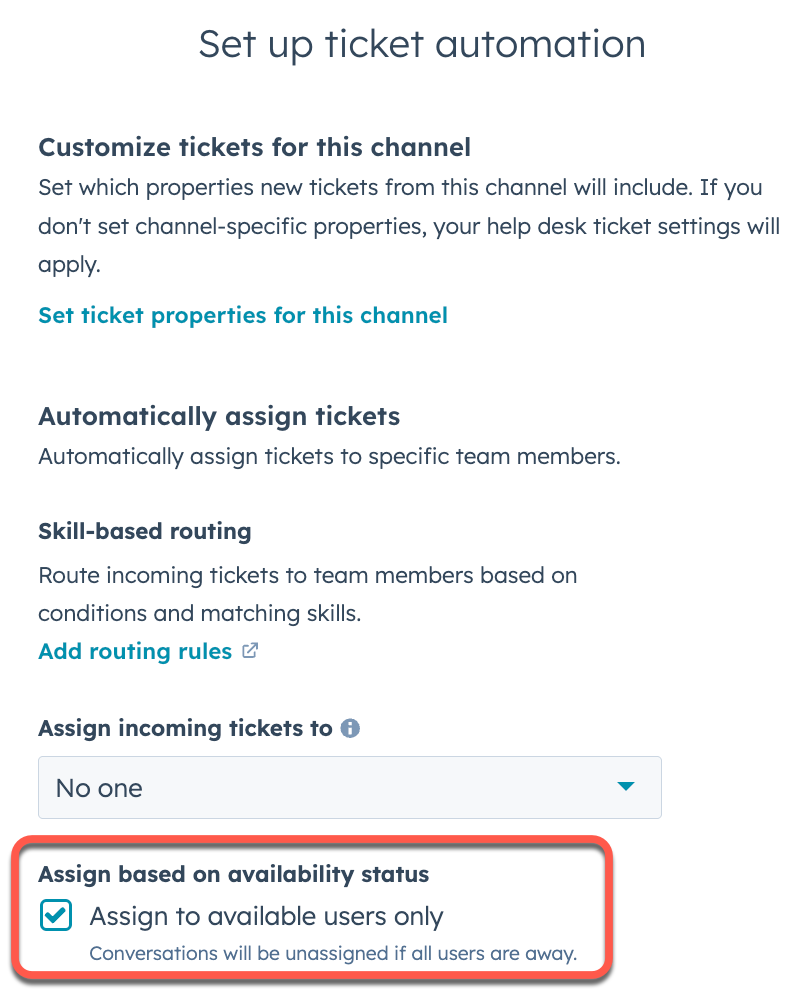This screenshot has height=996, width=792.
Task: Click the Automatically assign tickets heading
Action: point(219,416)
